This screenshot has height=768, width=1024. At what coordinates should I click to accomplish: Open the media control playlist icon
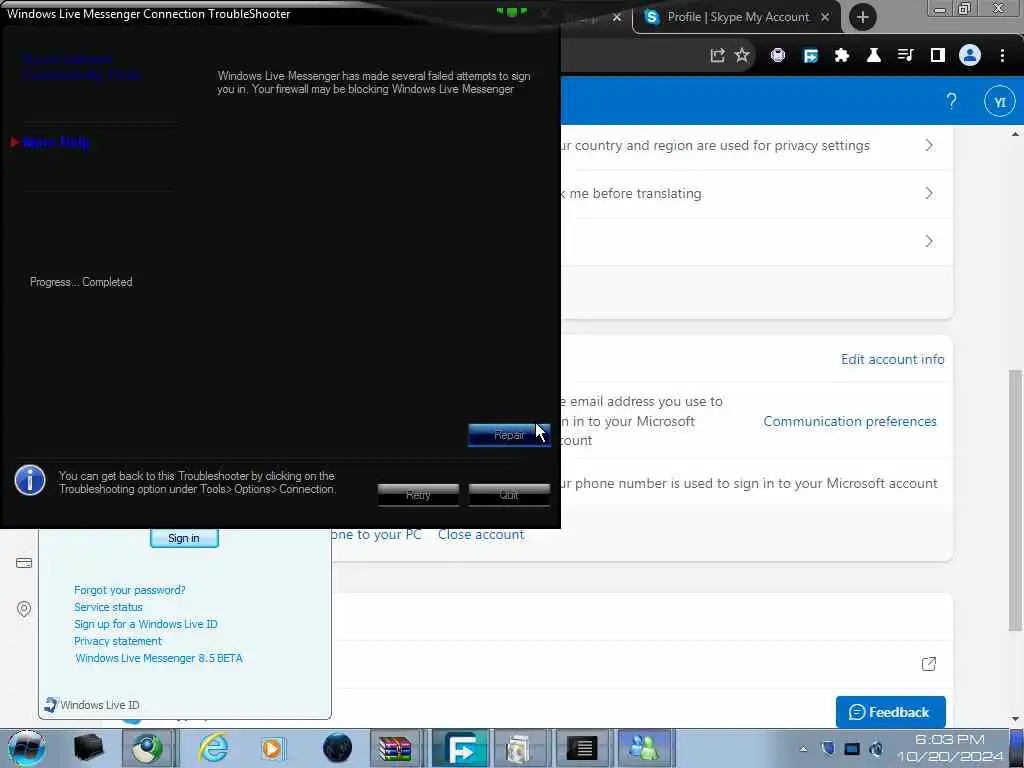coord(905,56)
